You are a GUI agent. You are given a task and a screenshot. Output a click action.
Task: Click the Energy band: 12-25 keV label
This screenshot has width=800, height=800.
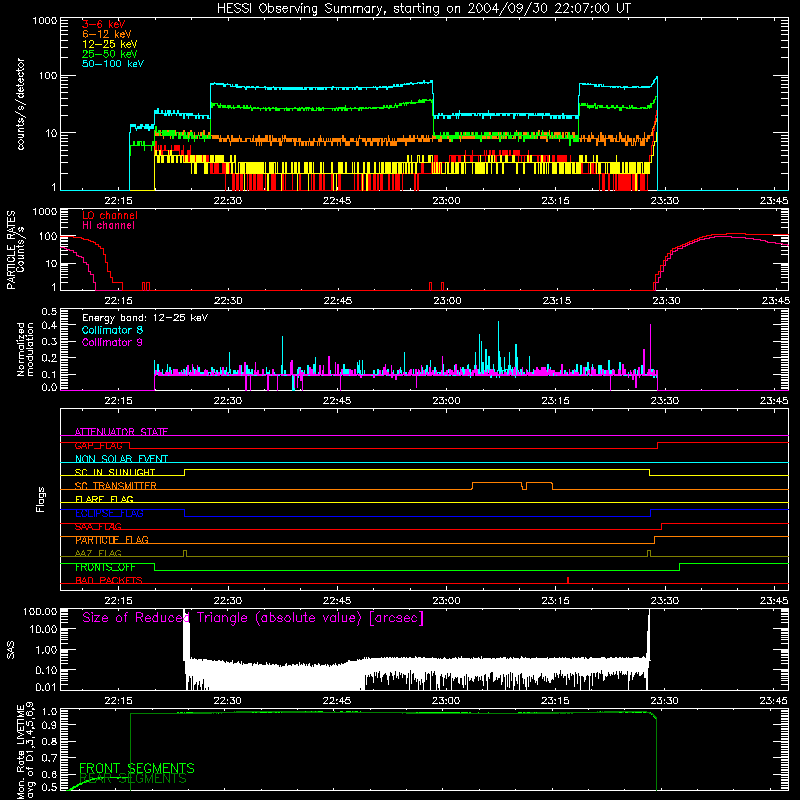[x=145, y=318]
